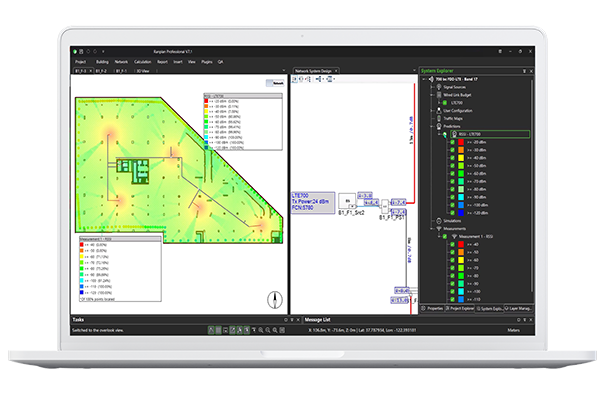Click the Traffic Maps icon

pyautogui.click(x=438, y=118)
